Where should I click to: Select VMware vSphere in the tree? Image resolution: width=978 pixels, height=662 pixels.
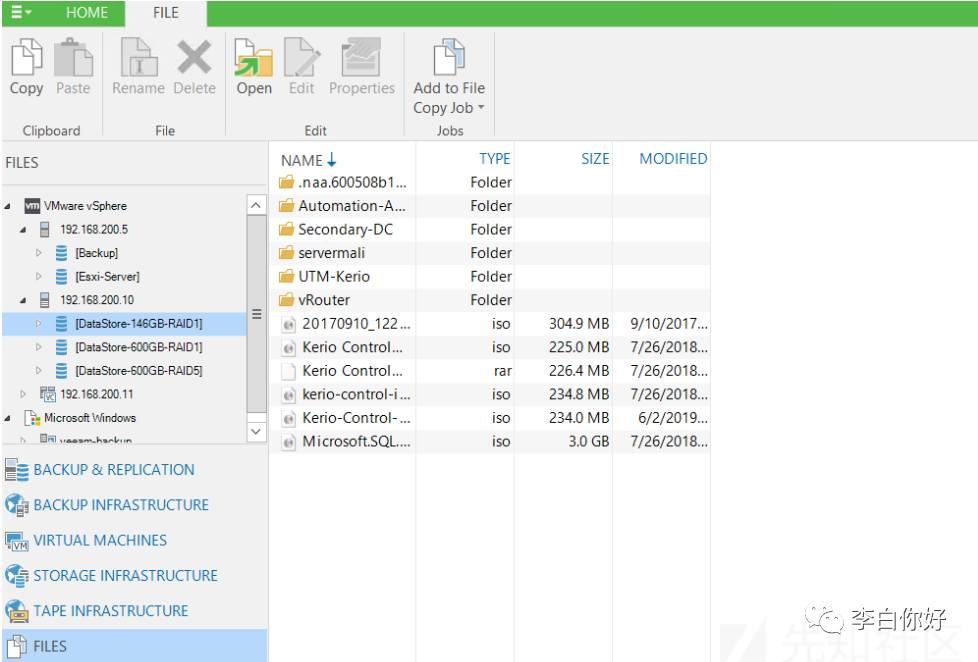(x=85, y=206)
